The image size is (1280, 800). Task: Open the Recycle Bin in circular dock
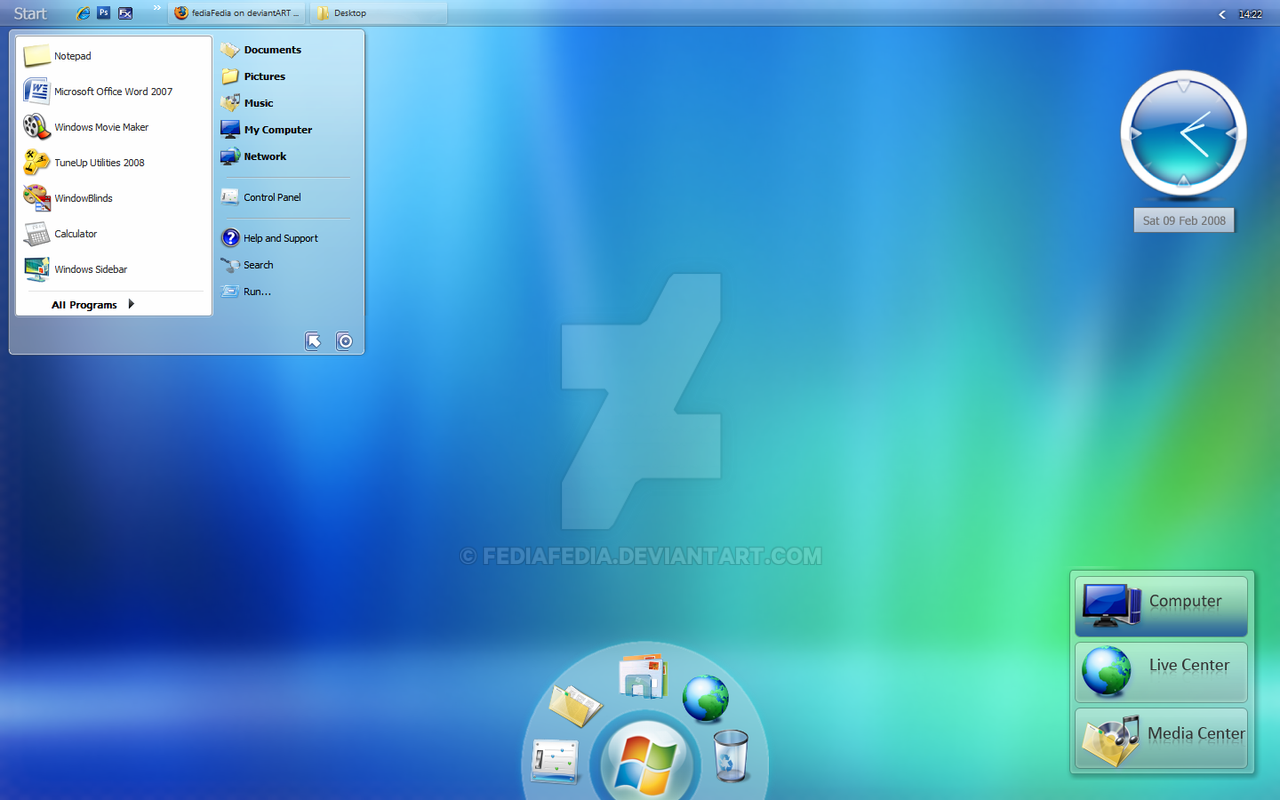tap(731, 755)
